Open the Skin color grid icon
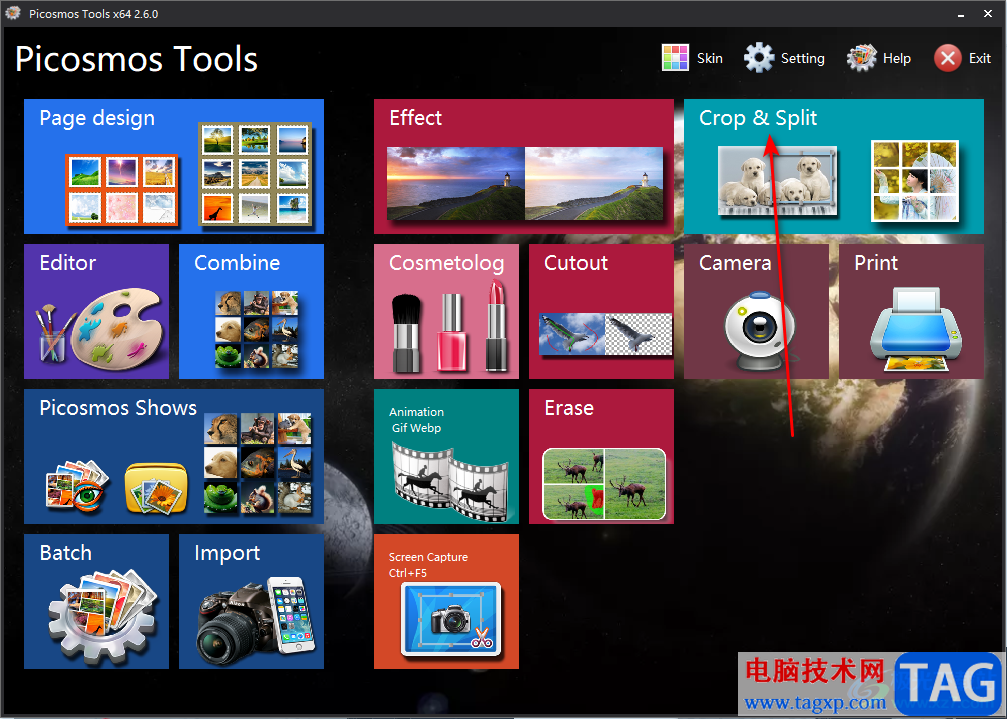Screen dimensions: 1007x719 click(675, 58)
